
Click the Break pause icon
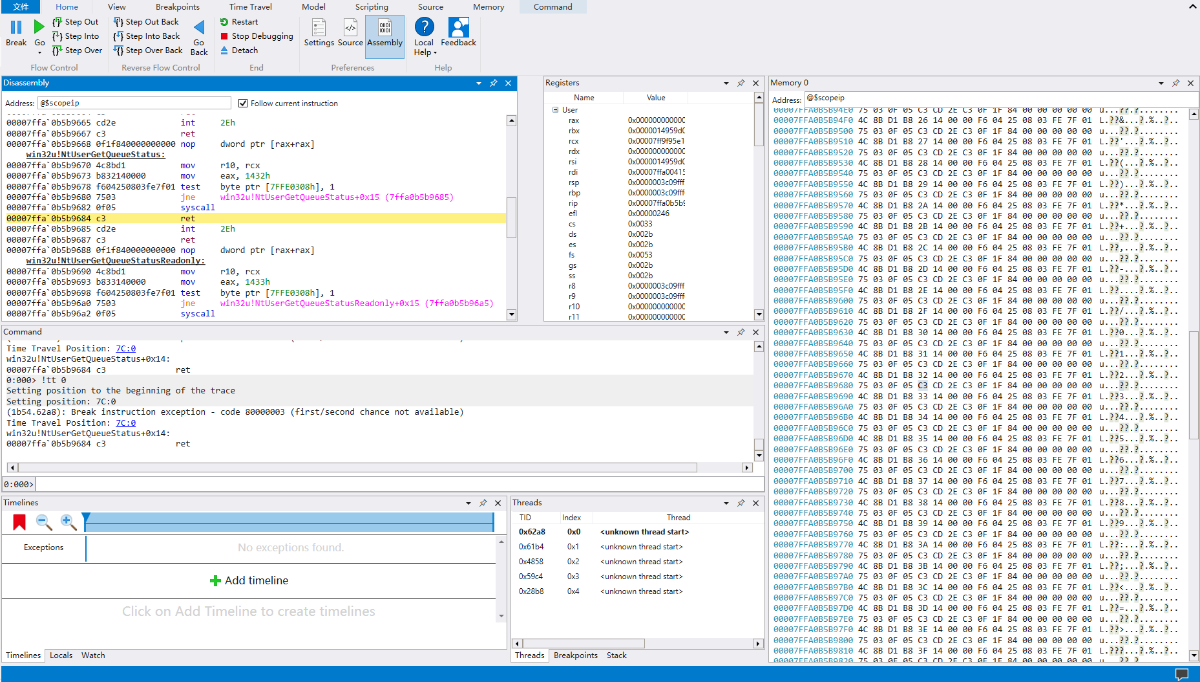[16, 28]
